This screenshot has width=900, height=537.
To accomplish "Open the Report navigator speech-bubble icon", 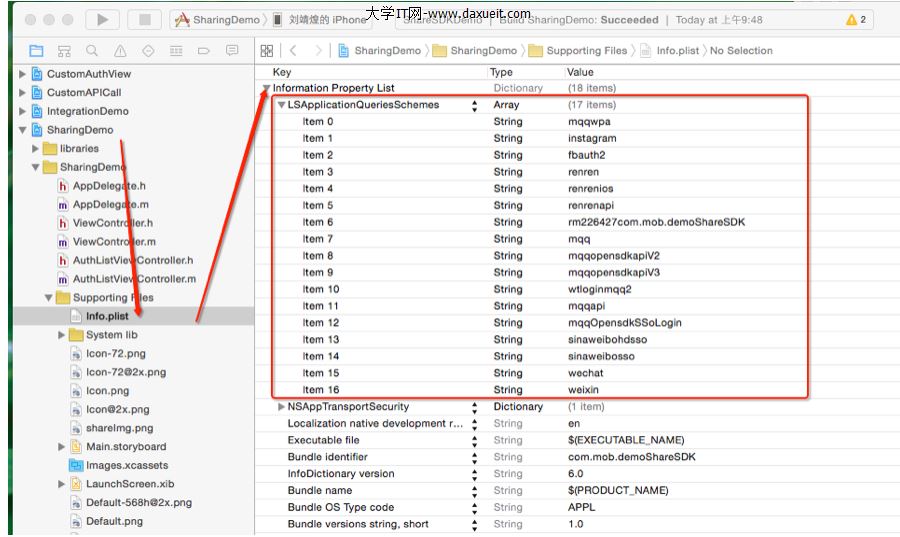I will 232,50.
